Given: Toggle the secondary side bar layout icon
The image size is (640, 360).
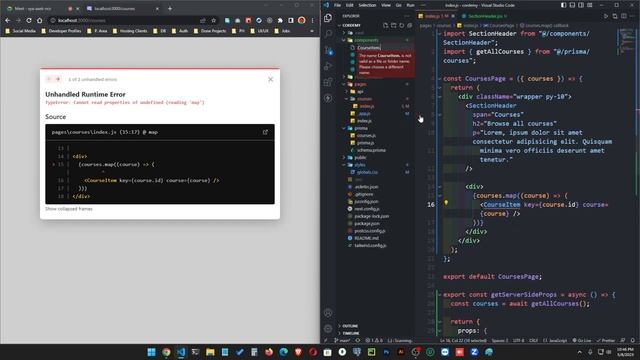Looking at the screenshot, I should 581,5.
